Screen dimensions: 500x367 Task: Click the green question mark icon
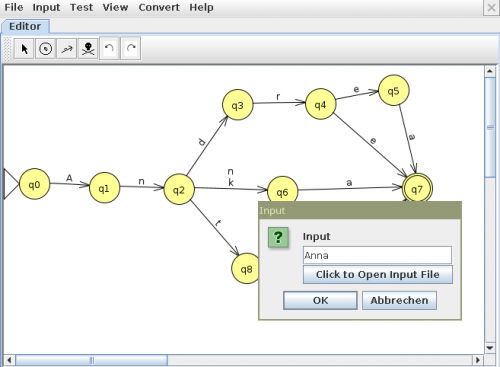point(278,237)
